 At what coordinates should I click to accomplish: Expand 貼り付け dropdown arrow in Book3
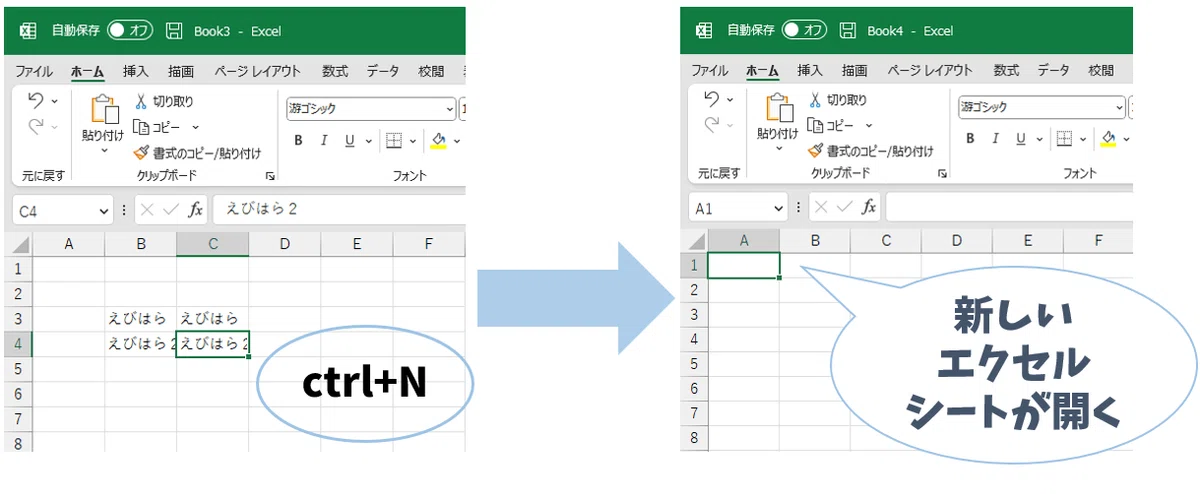(104, 151)
